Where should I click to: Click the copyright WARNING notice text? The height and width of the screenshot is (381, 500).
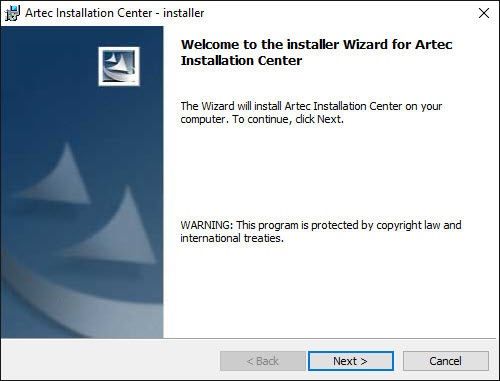(x=321, y=232)
